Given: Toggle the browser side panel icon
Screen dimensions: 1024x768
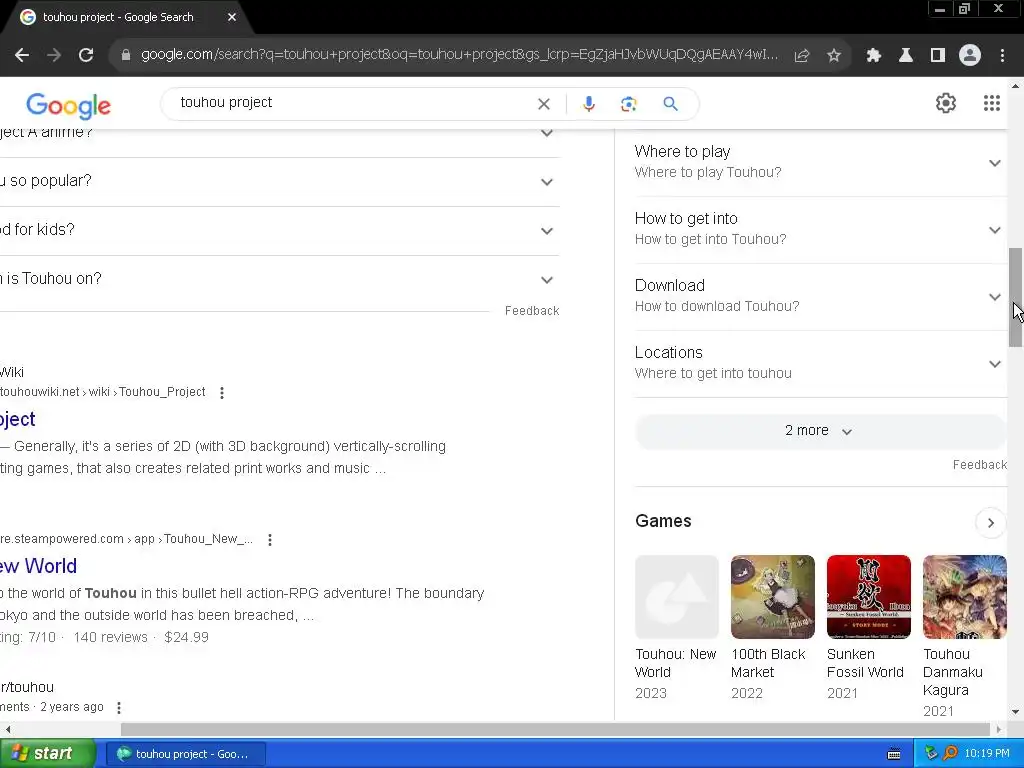Looking at the screenshot, I should point(938,55).
